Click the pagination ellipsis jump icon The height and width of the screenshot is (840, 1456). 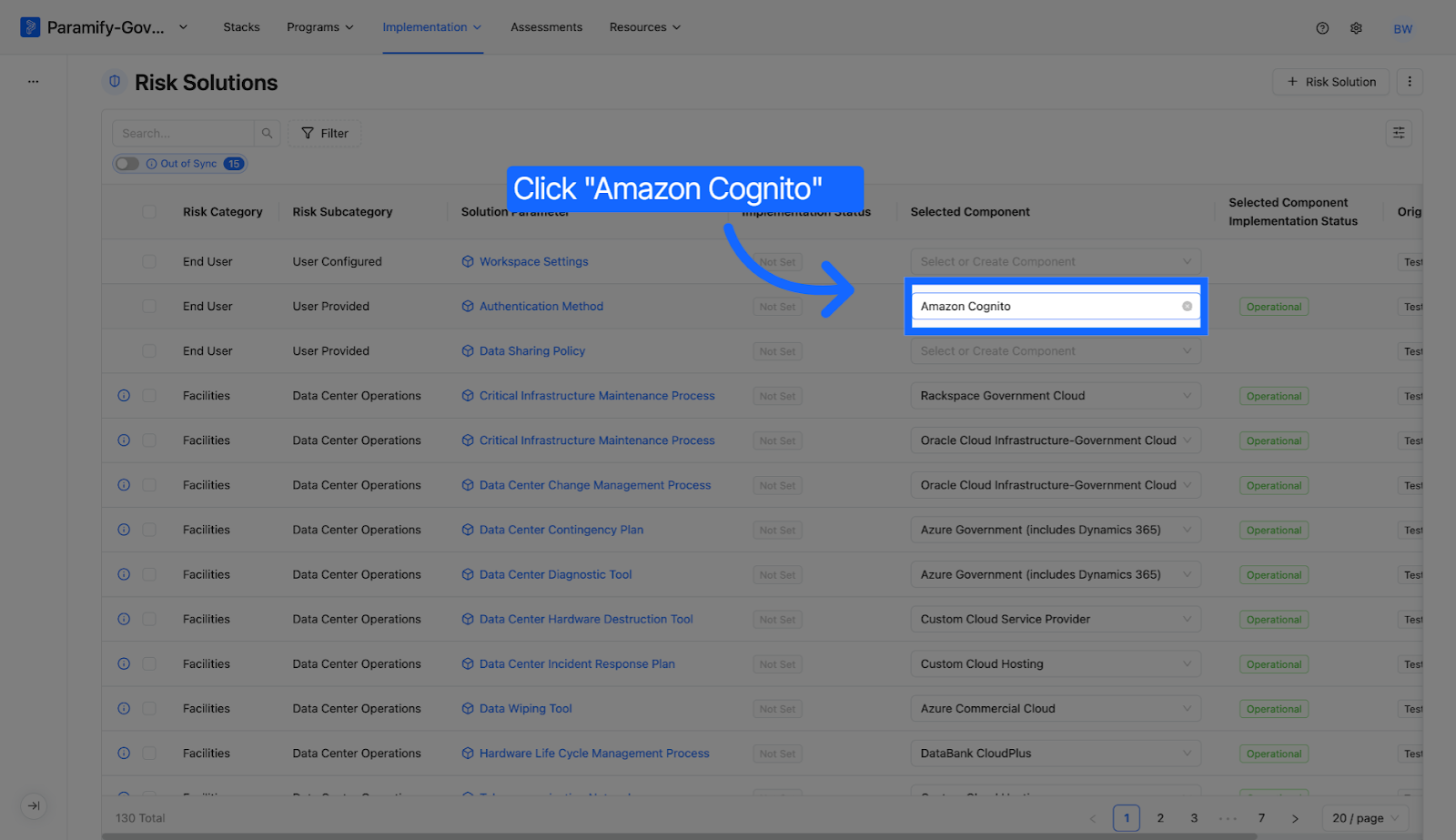(1228, 818)
